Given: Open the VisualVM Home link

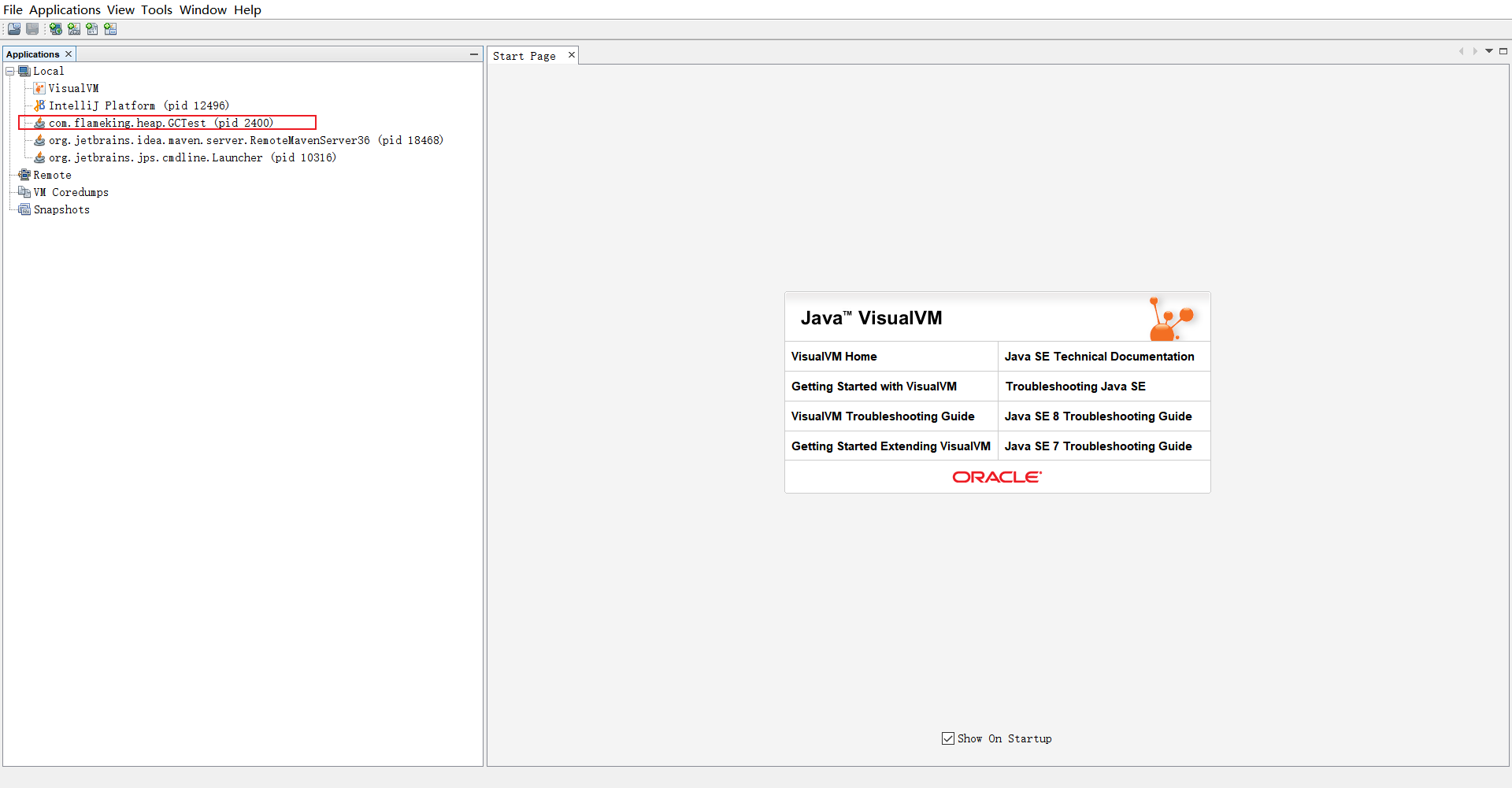Looking at the screenshot, I should (834, 357).
